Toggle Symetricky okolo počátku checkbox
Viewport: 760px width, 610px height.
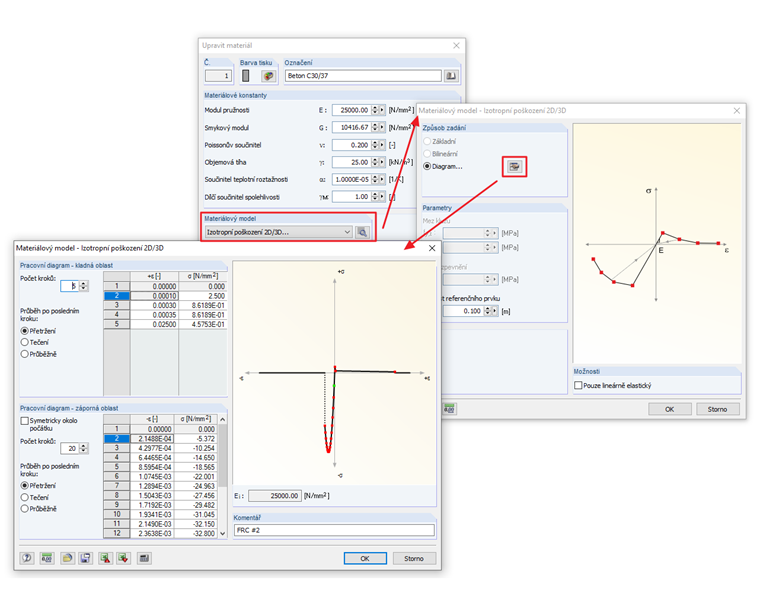(24, 421)
